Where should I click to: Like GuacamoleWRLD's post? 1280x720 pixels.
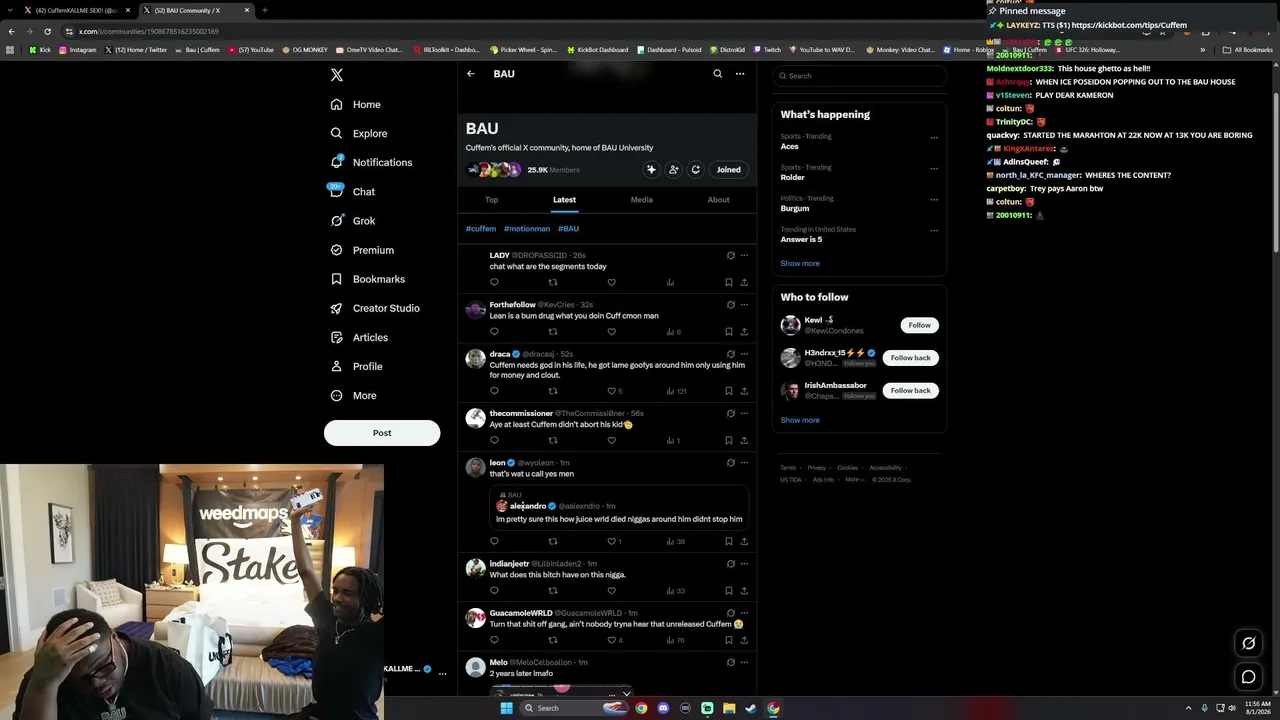pyautogui.click(x=614, y=640)
